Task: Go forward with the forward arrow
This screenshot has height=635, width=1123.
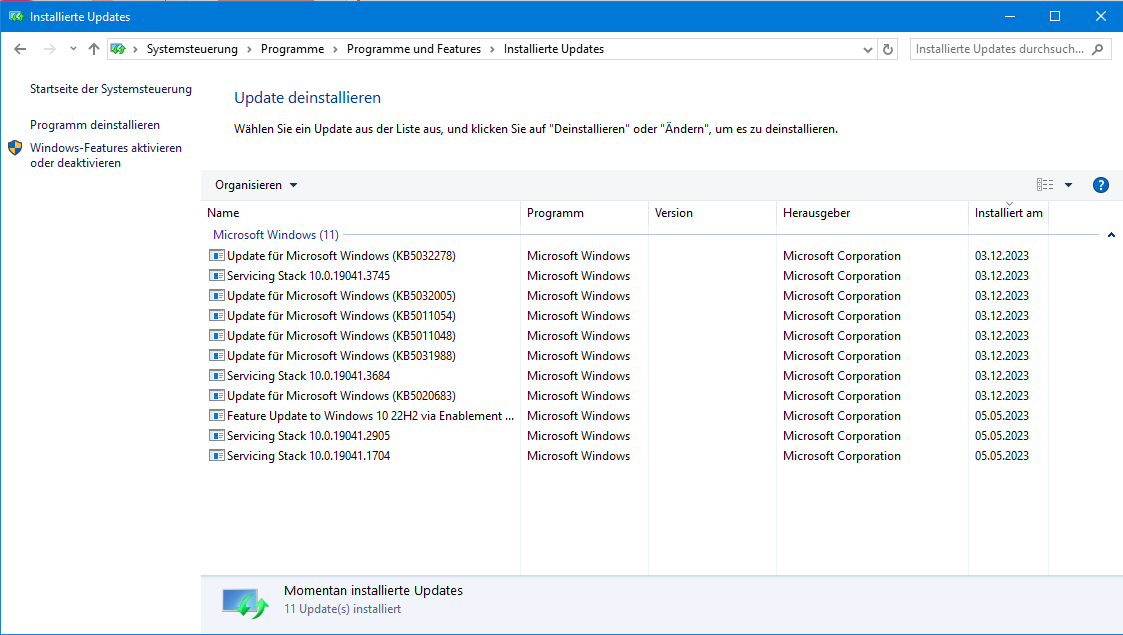Action: tap(49, 49)
